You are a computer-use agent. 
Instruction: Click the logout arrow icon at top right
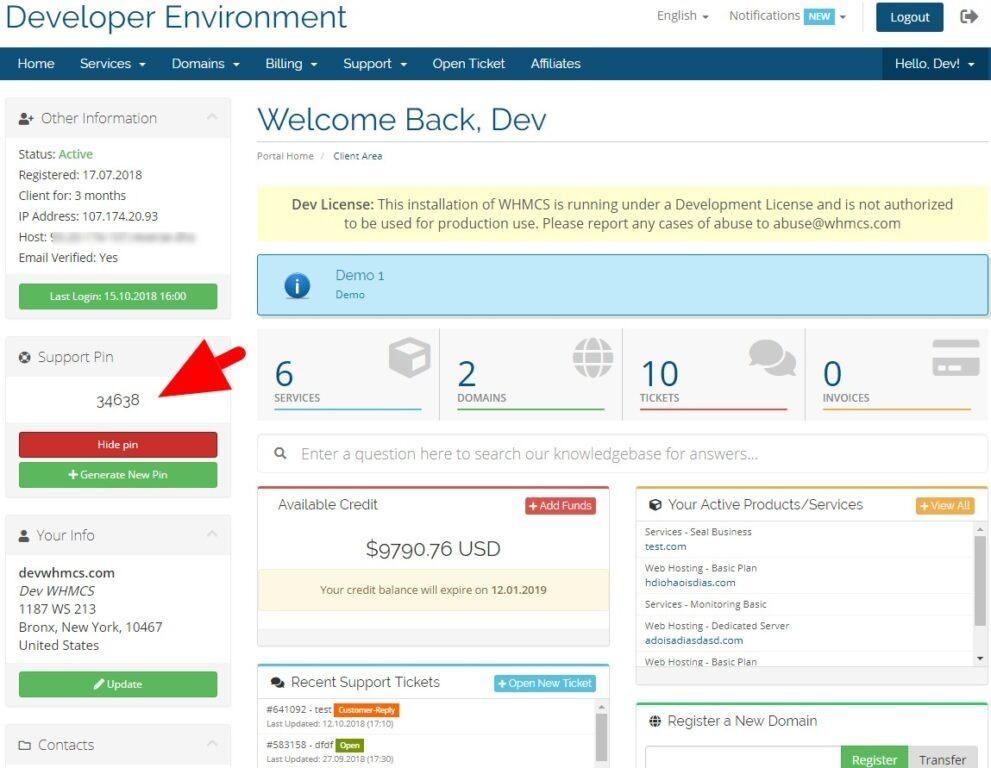pyautogui.click(x=968, y=16)
